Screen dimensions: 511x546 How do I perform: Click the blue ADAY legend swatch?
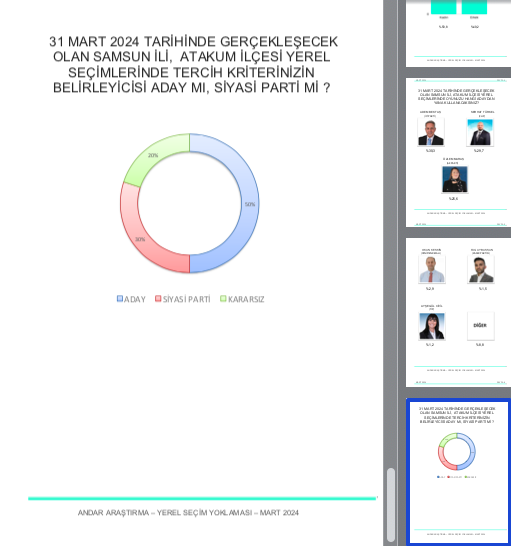120,299
